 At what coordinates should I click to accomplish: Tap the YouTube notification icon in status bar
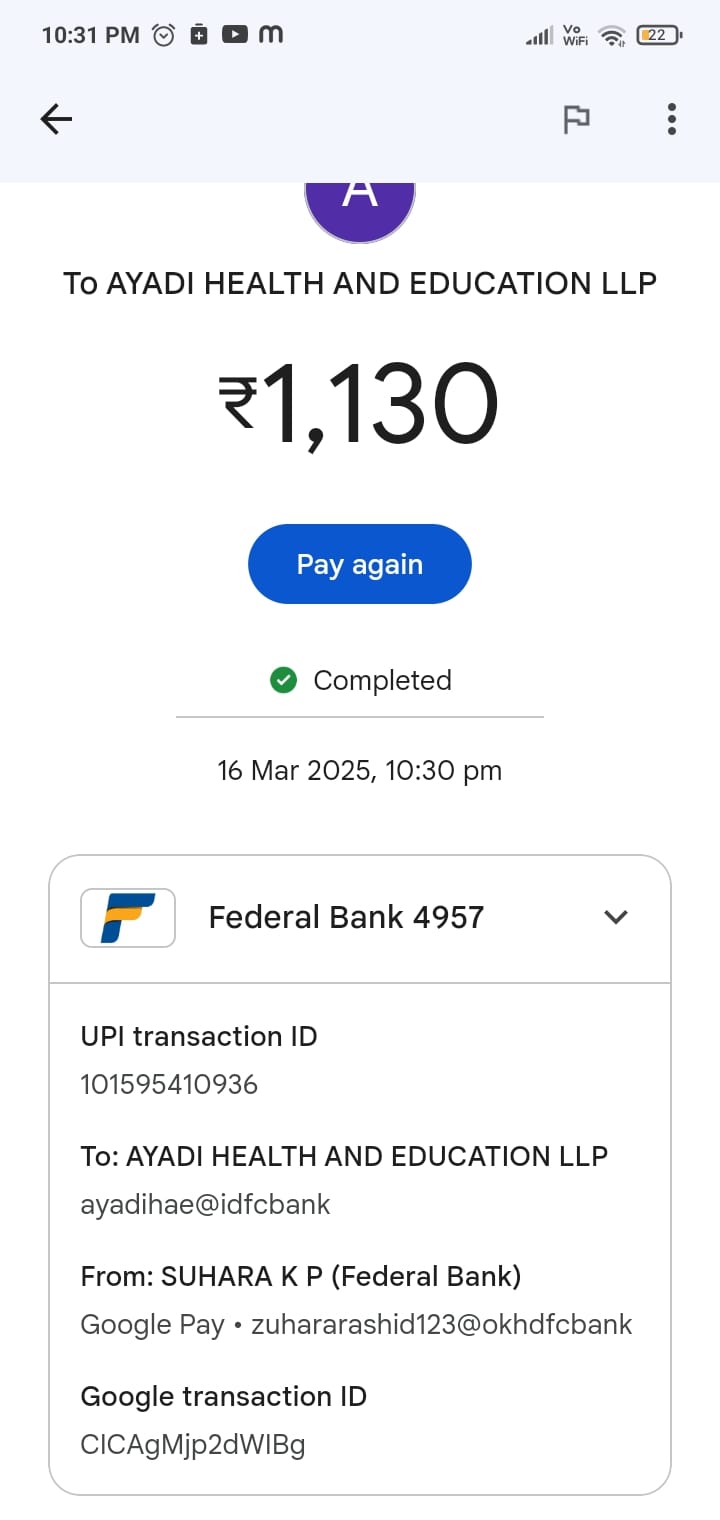tap(234, 35)
